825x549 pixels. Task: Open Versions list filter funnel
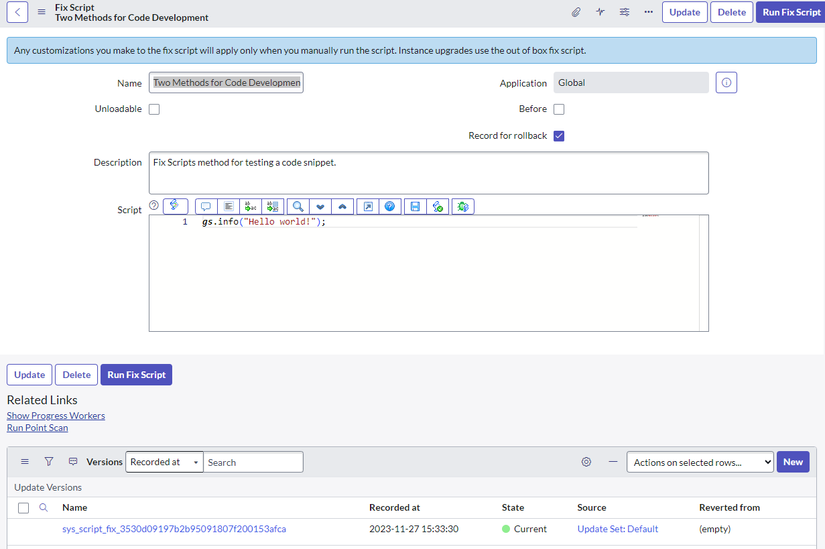(x=49, y=462)
